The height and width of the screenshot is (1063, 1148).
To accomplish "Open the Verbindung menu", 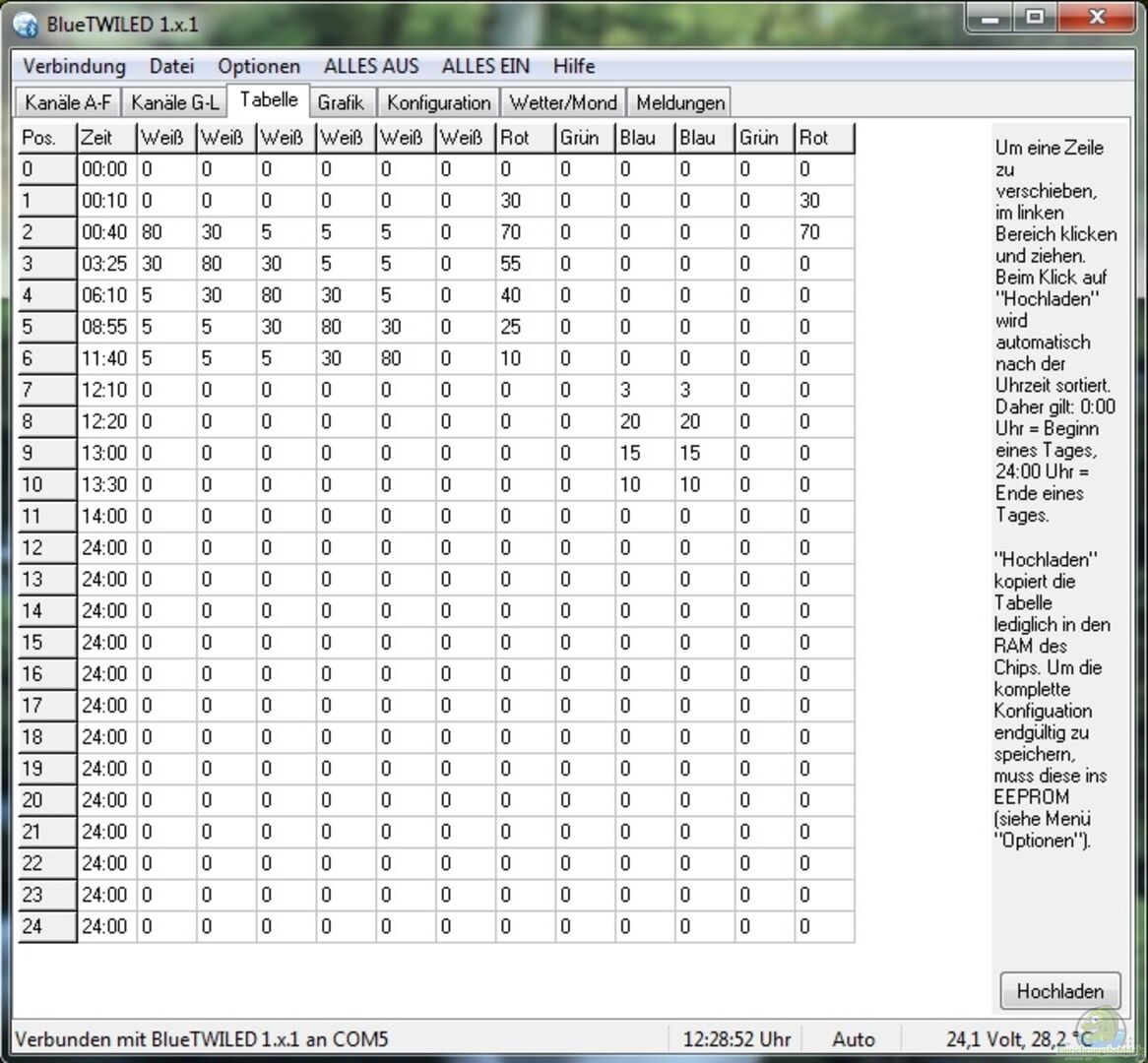I will click(x=75, y=66).
